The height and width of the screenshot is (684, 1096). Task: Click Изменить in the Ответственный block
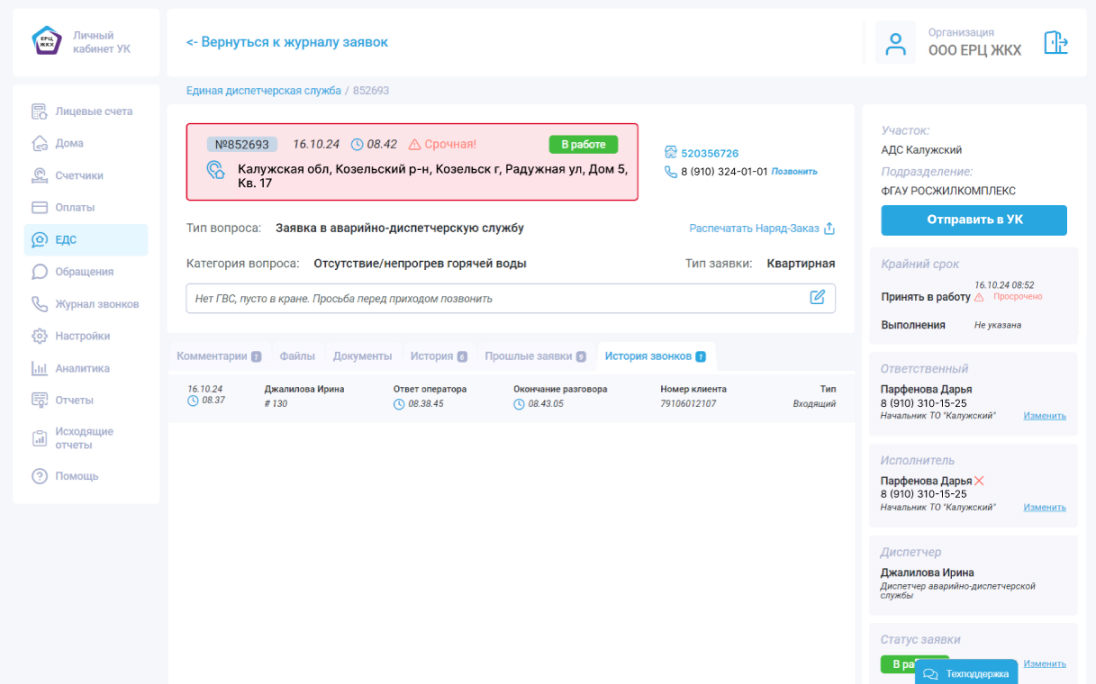(1044, 415)
